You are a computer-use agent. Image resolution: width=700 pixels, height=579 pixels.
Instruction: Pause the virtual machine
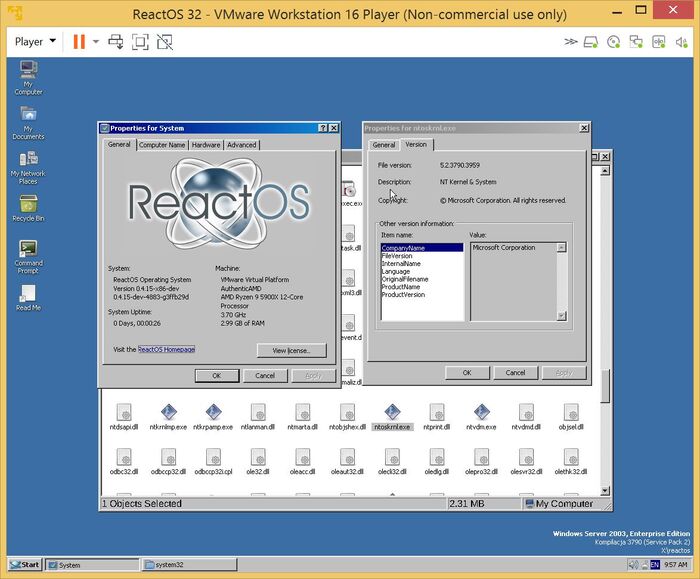[x=78, y=42]
